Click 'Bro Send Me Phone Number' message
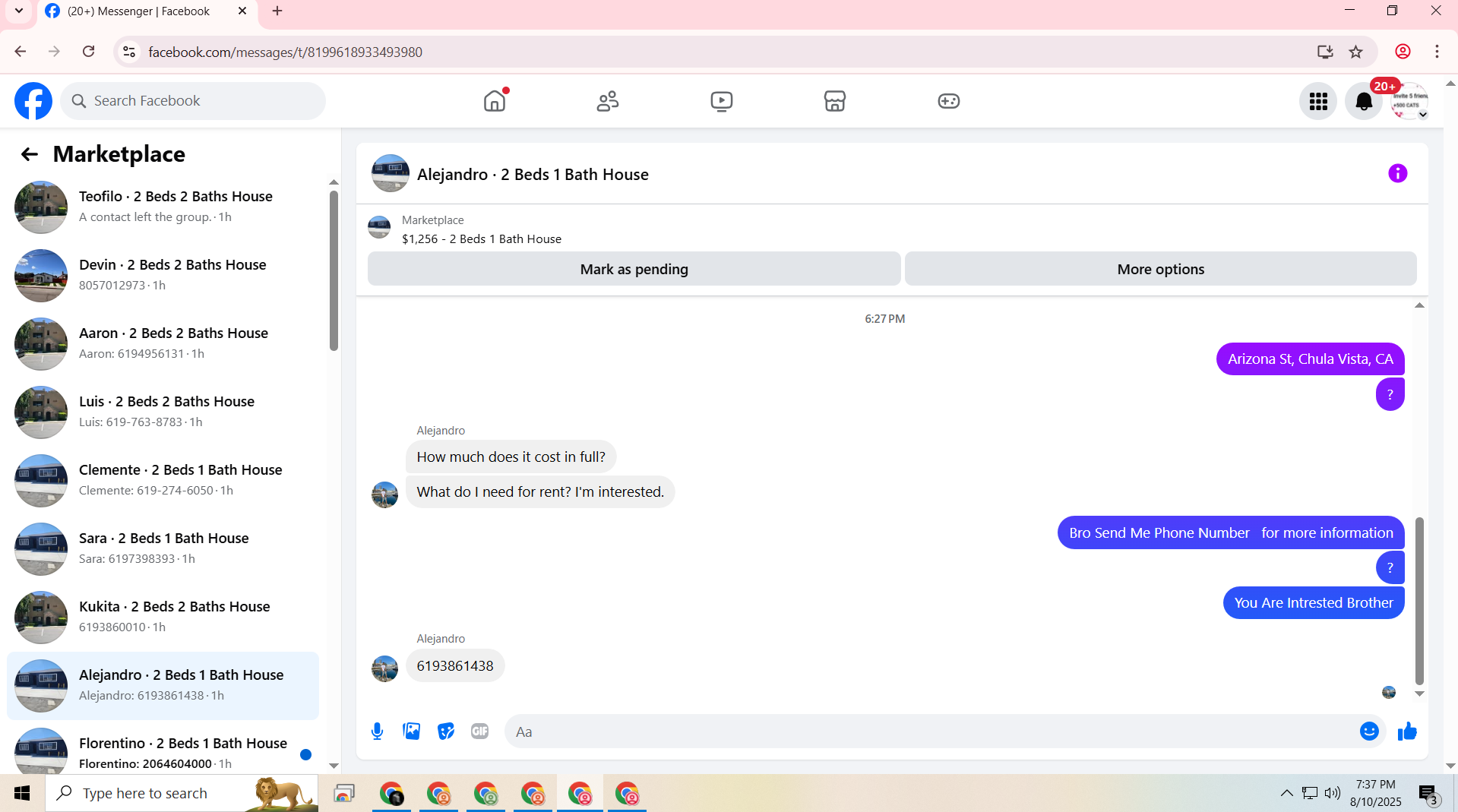This screenshot has width=1458, height=812. click(1231, 533)
